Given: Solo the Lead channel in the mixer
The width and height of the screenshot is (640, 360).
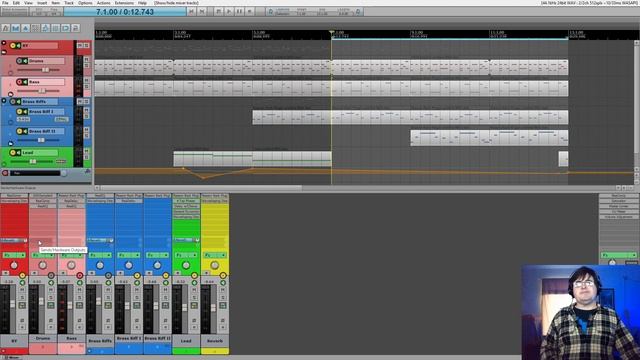Looking at the screenshot, I should coord(194,298).
